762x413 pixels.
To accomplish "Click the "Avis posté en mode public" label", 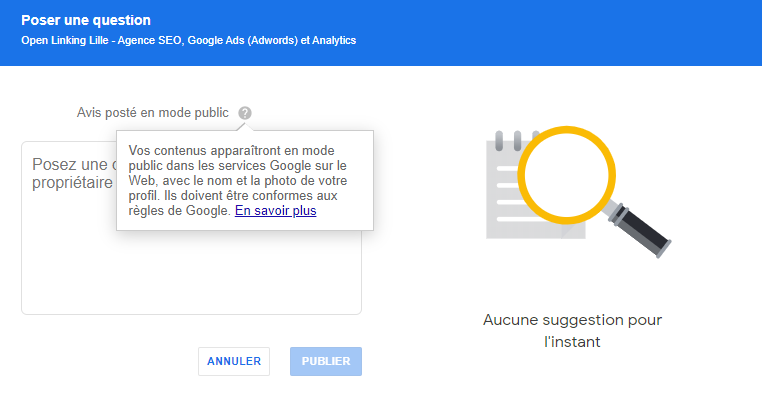I will coord(153,113).
